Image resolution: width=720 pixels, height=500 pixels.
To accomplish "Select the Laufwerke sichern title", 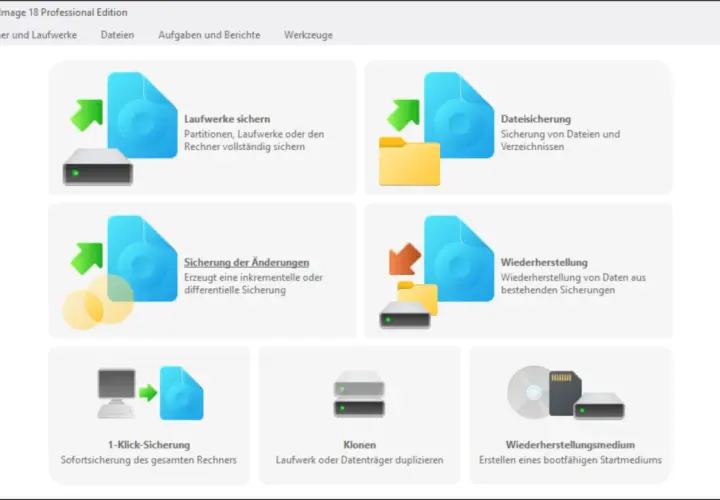I will [227, 119].
